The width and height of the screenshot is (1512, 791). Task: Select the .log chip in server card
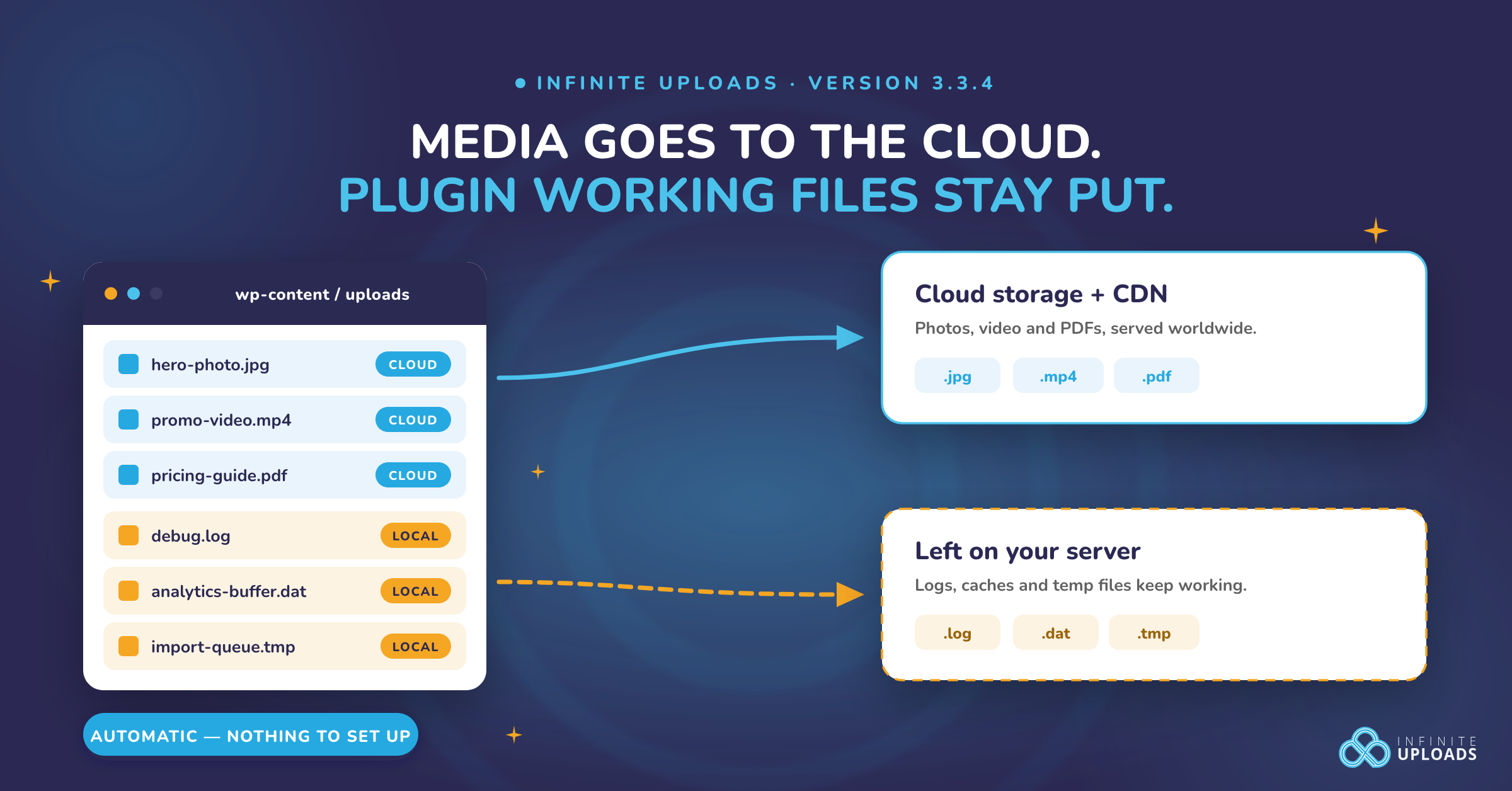pyautogui.click(x=958, y=632)
